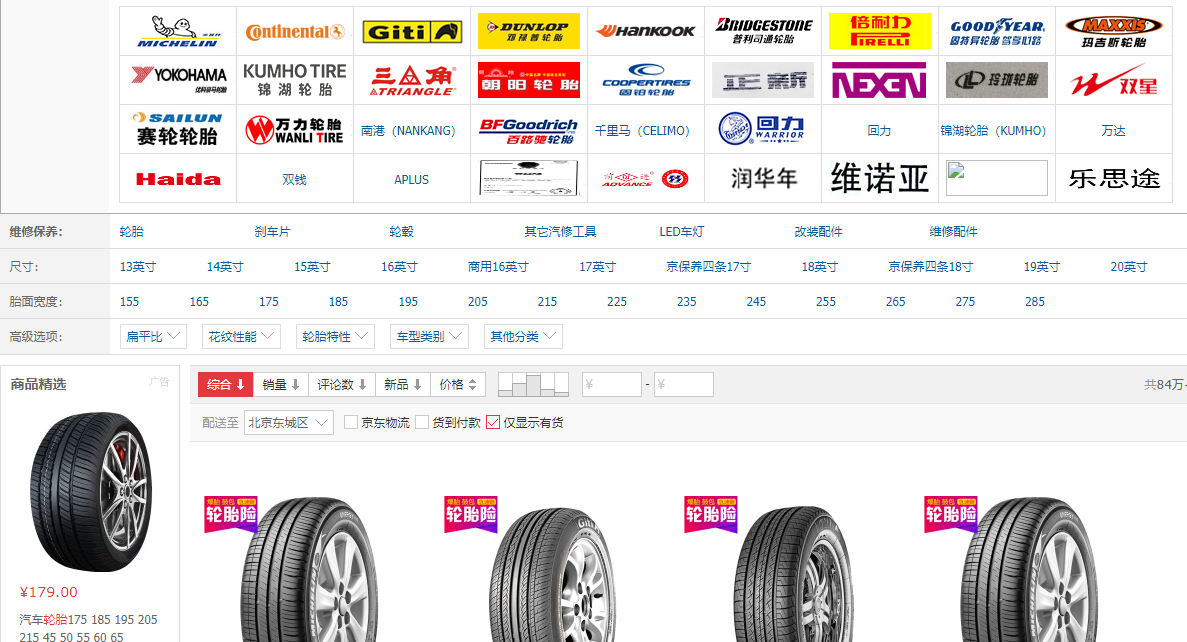The height and width of the screenshot is (642, 1187).
Task: Filter by 京保养四条17寸 size
Action: [x=709, y=266]
